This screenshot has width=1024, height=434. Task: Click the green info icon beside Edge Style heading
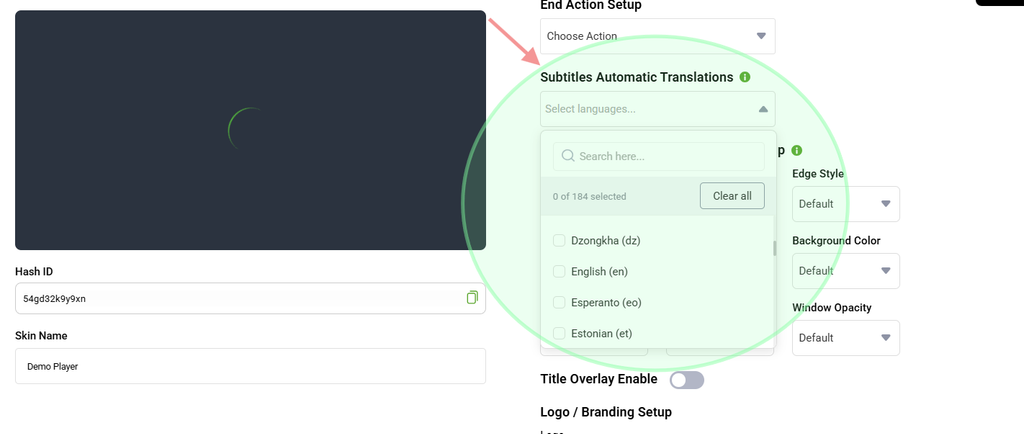[x=797, y=150]
